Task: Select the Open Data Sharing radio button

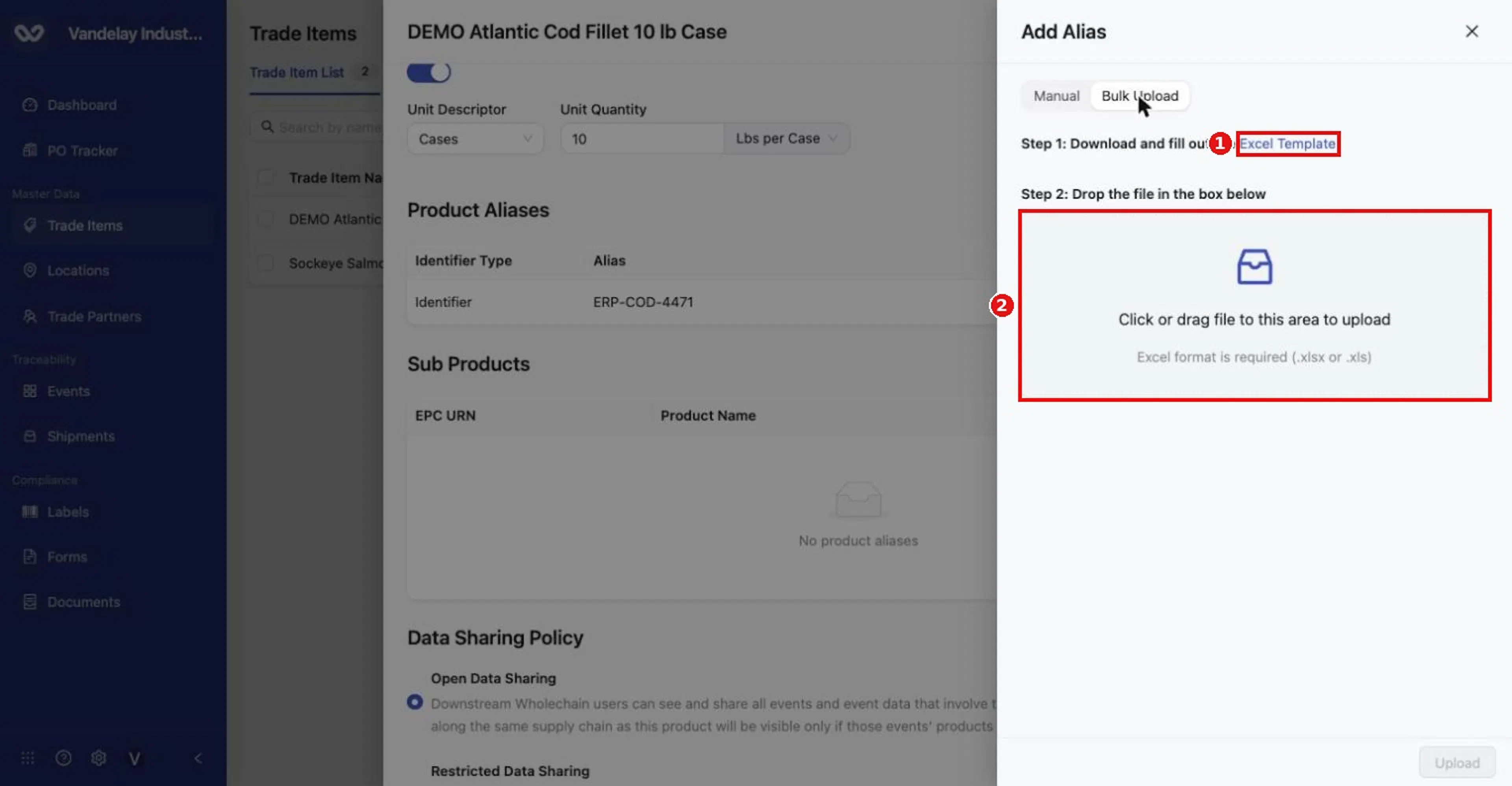Action: point(414,701)
